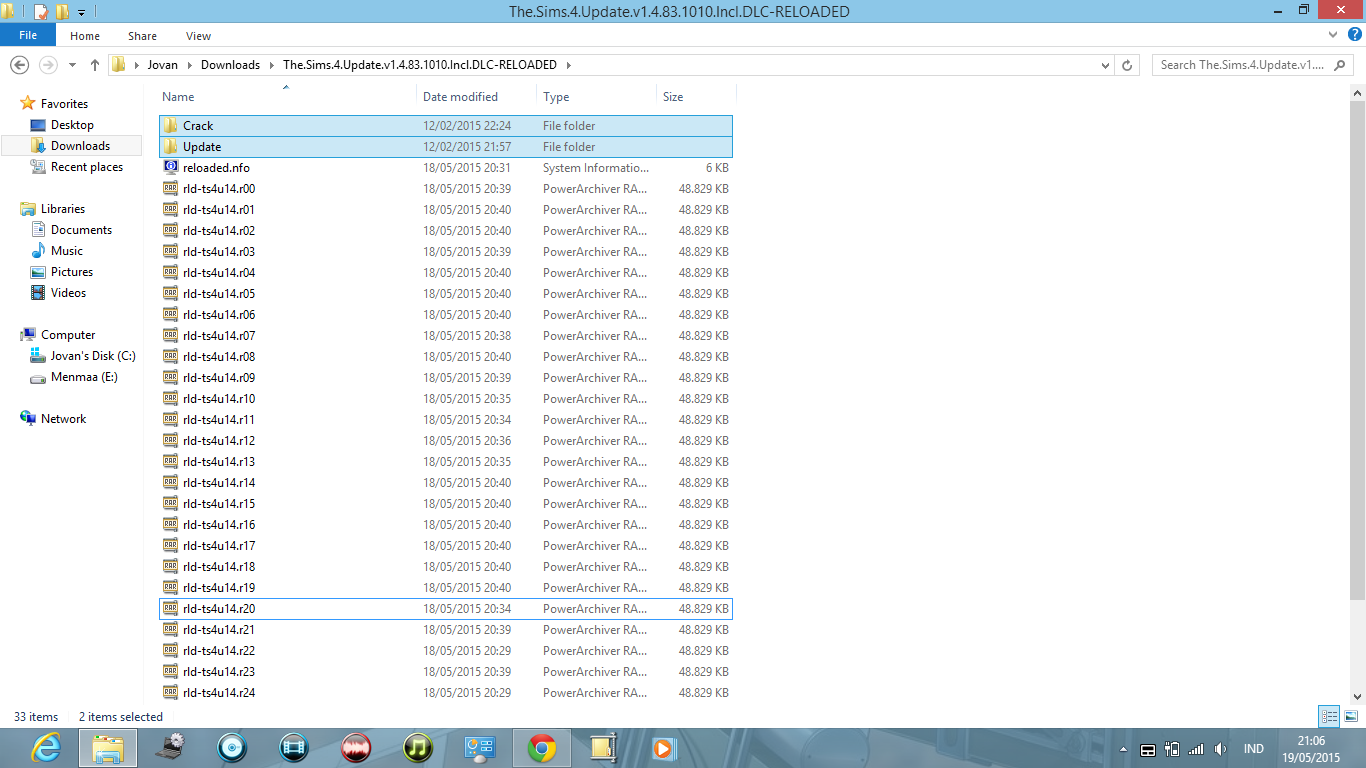Open the Customize Quick Access Toolbar dropdown
The width and height of the screenshot is (1366, 768).
point(81,12)
